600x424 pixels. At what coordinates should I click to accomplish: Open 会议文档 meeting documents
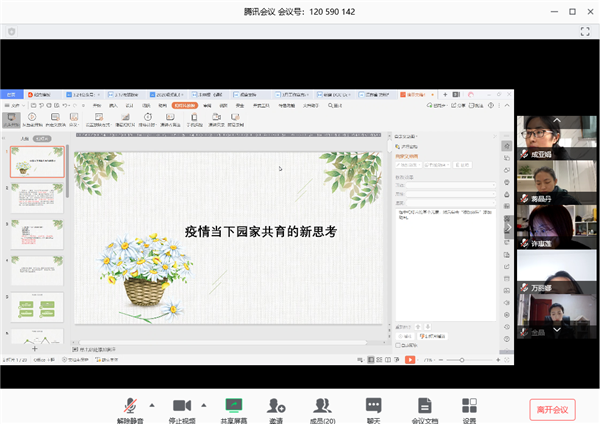425,405
